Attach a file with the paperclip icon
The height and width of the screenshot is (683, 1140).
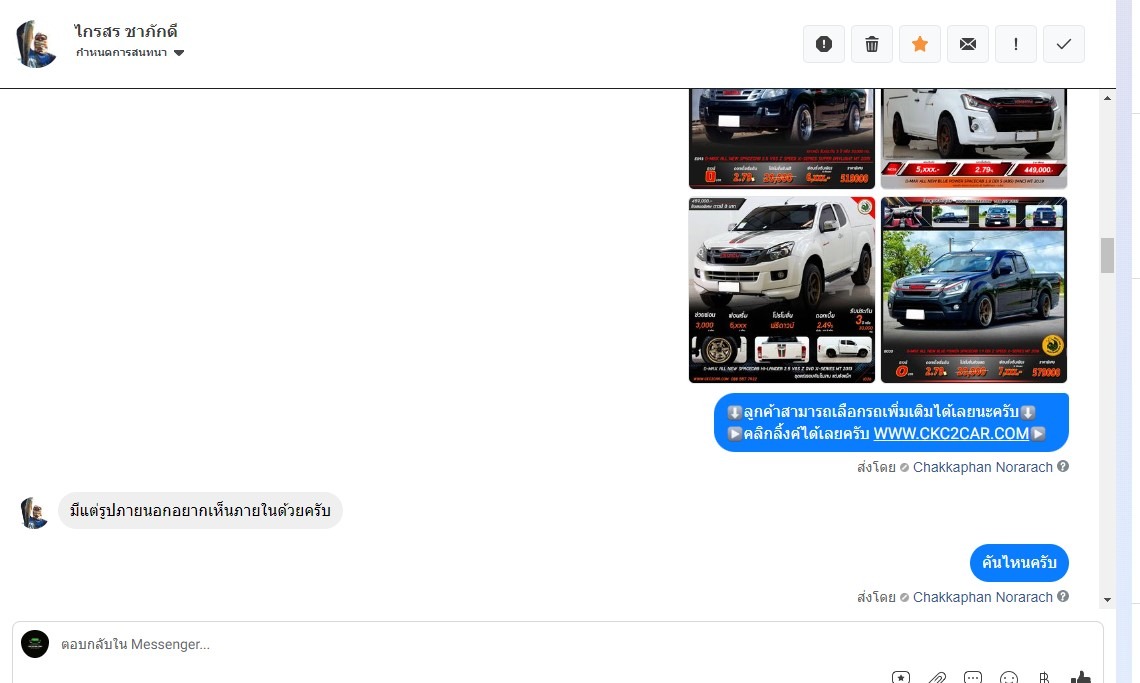(937, 677)
